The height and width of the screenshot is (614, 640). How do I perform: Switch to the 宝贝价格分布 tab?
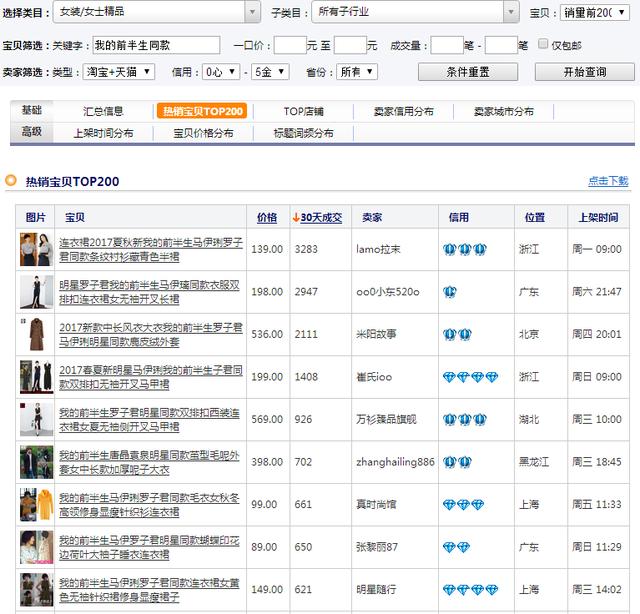tap(203, 133)
